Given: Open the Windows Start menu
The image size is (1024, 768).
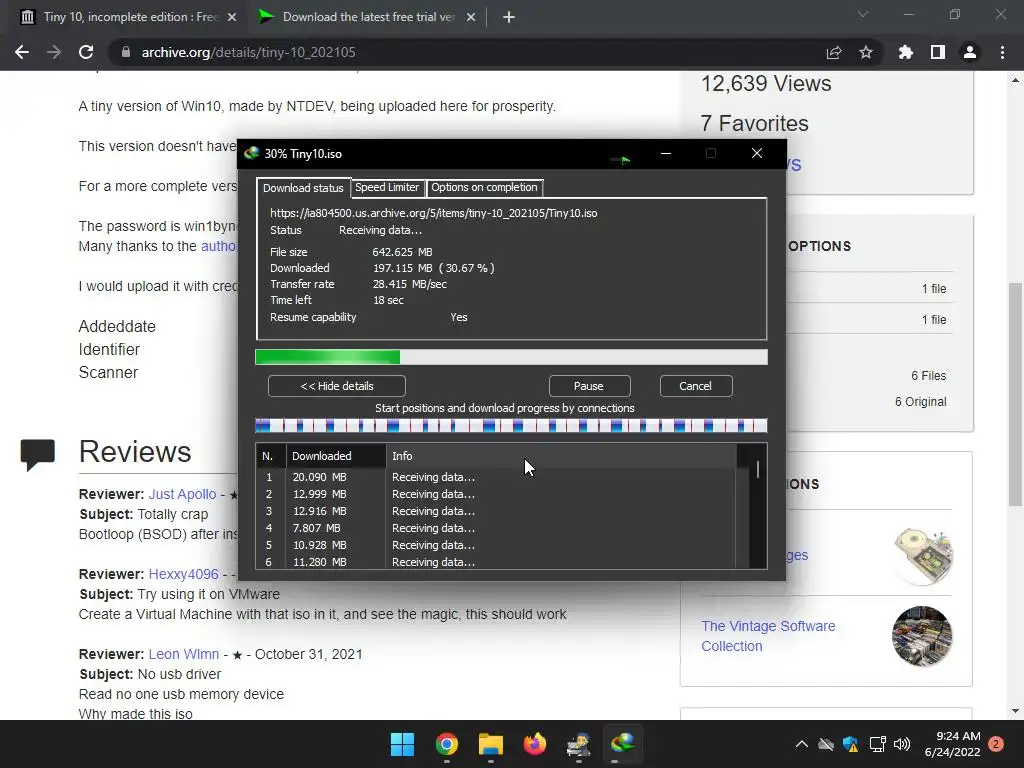Looking at the screenshot, I should pyautogui.click(x=402, y=744).
